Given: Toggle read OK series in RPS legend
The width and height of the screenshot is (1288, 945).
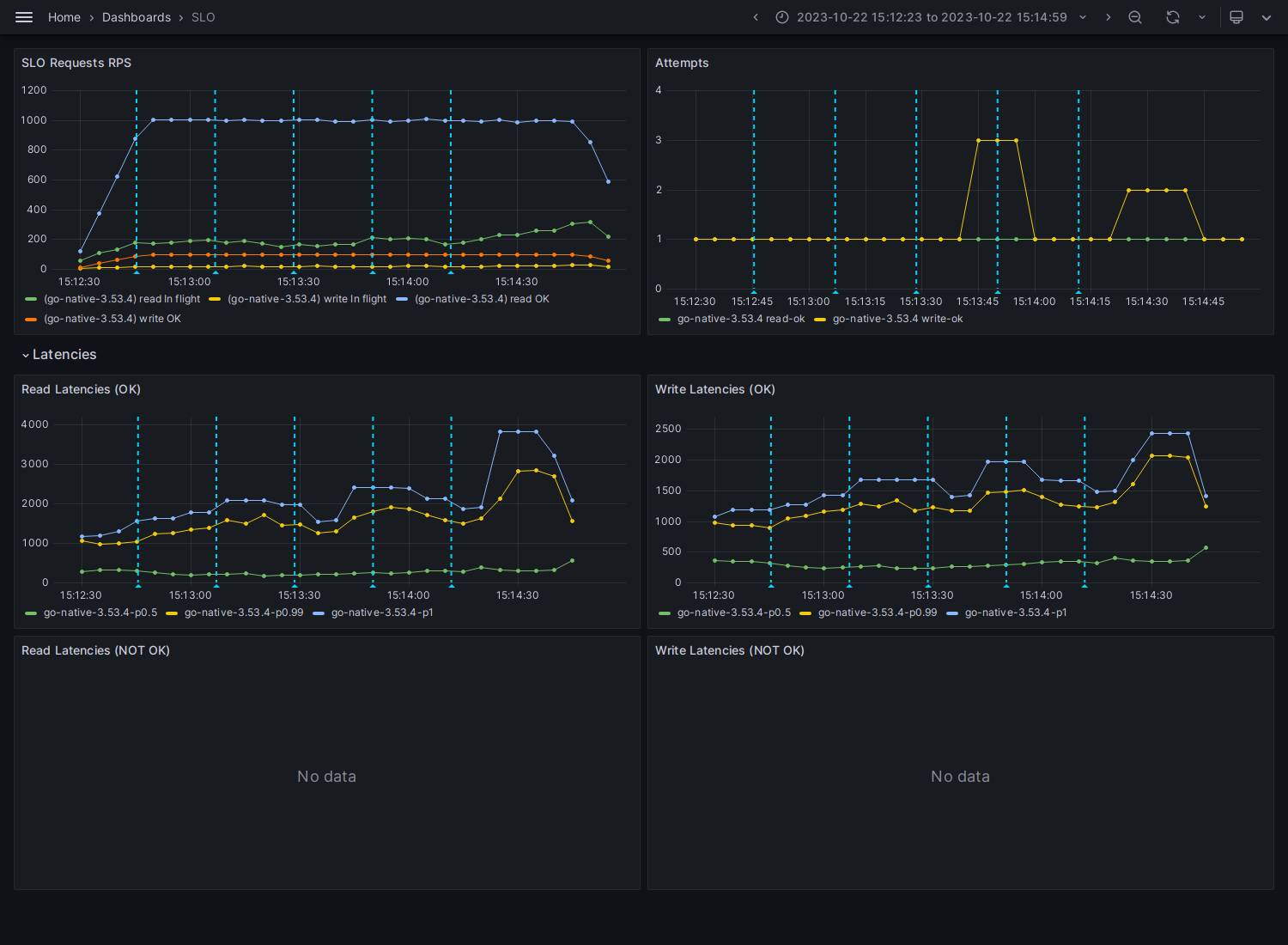Looking at the screenshot, I should coord(482,299).
